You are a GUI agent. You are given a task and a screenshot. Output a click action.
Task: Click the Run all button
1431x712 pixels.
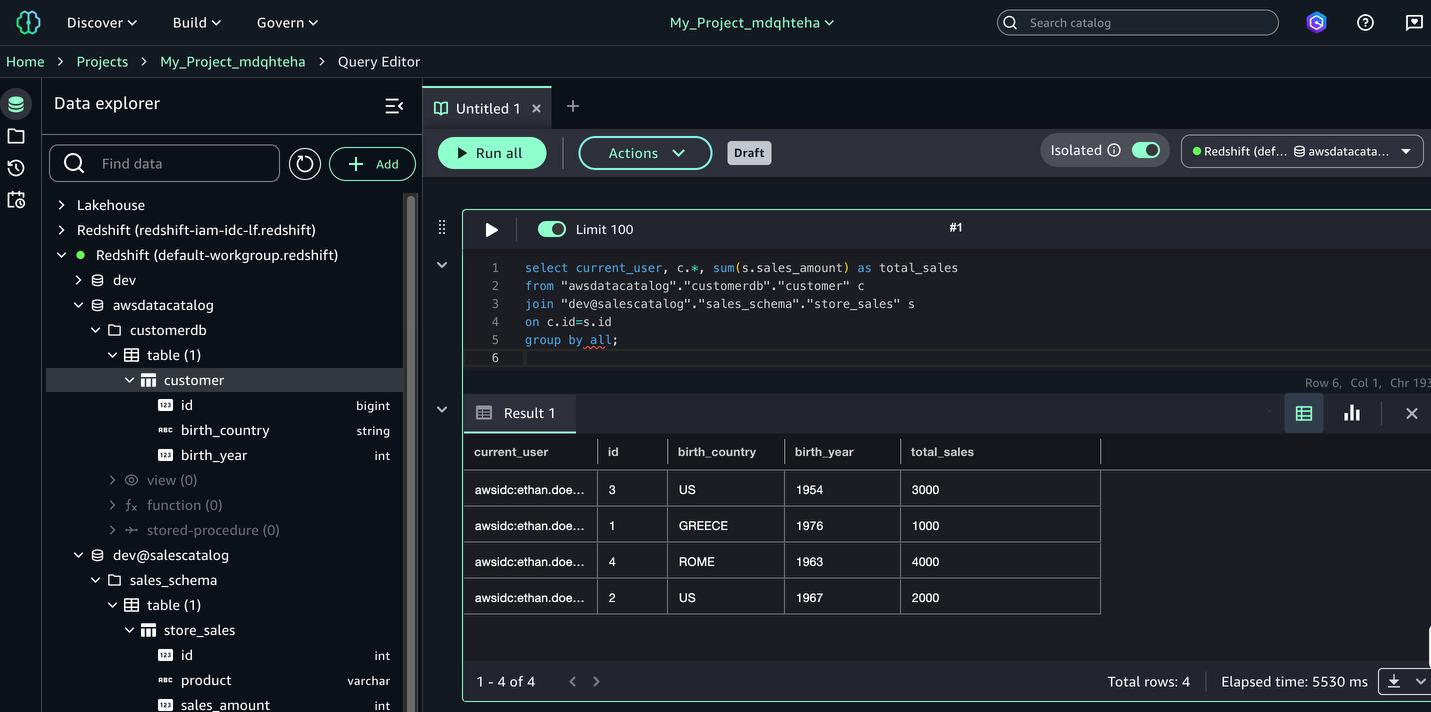[x=491, y=153]
